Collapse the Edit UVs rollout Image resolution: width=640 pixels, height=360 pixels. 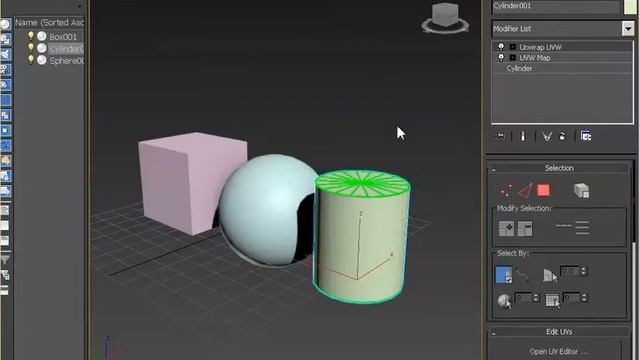click(x=559, y=332)
